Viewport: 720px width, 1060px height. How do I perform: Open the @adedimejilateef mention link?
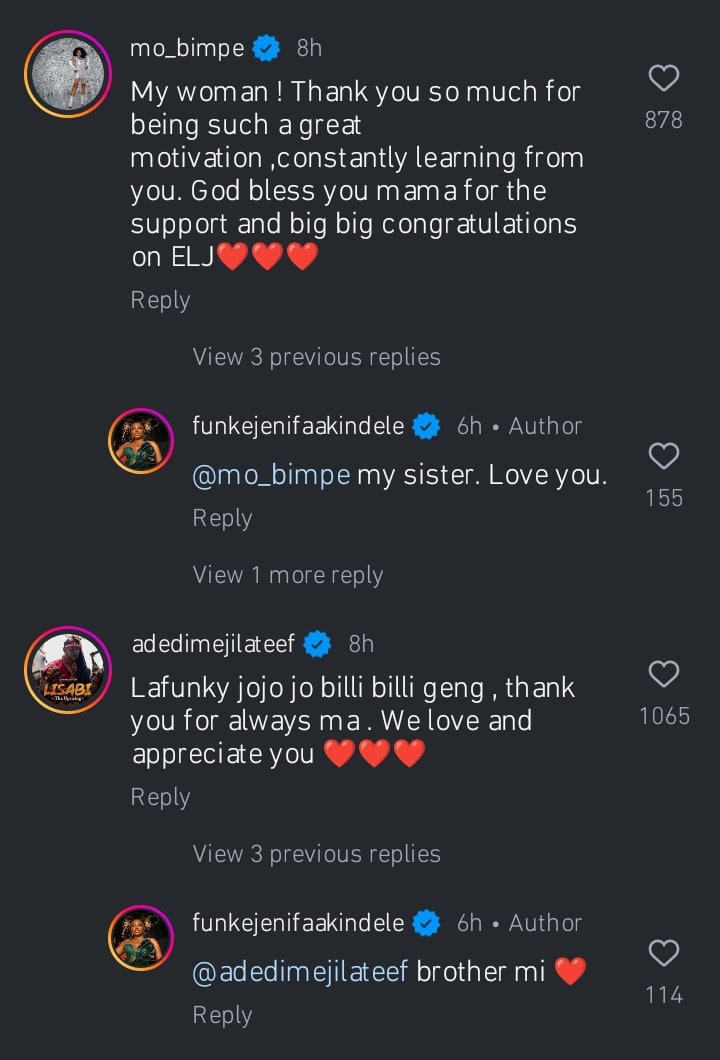(x=300, y=972)
